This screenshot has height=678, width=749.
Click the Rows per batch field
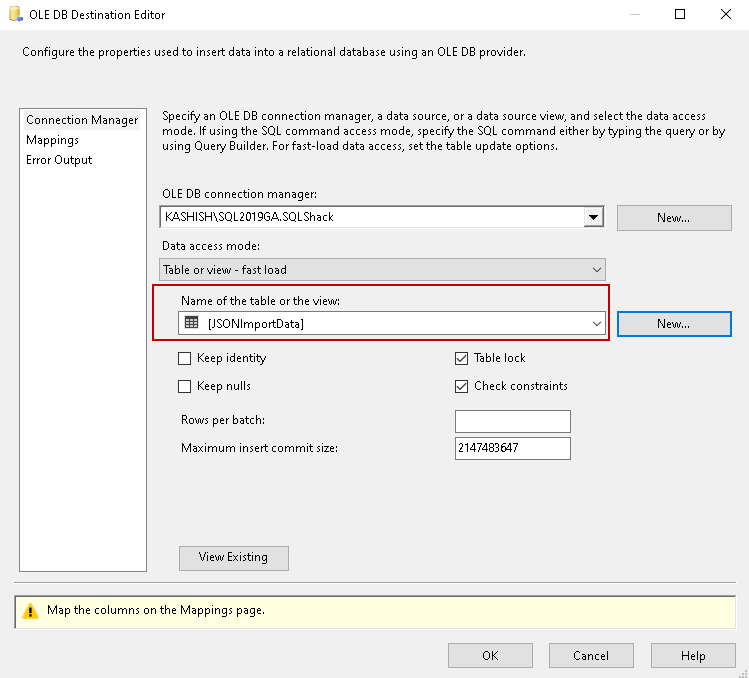pyautogui.click(x=512, y=420)
